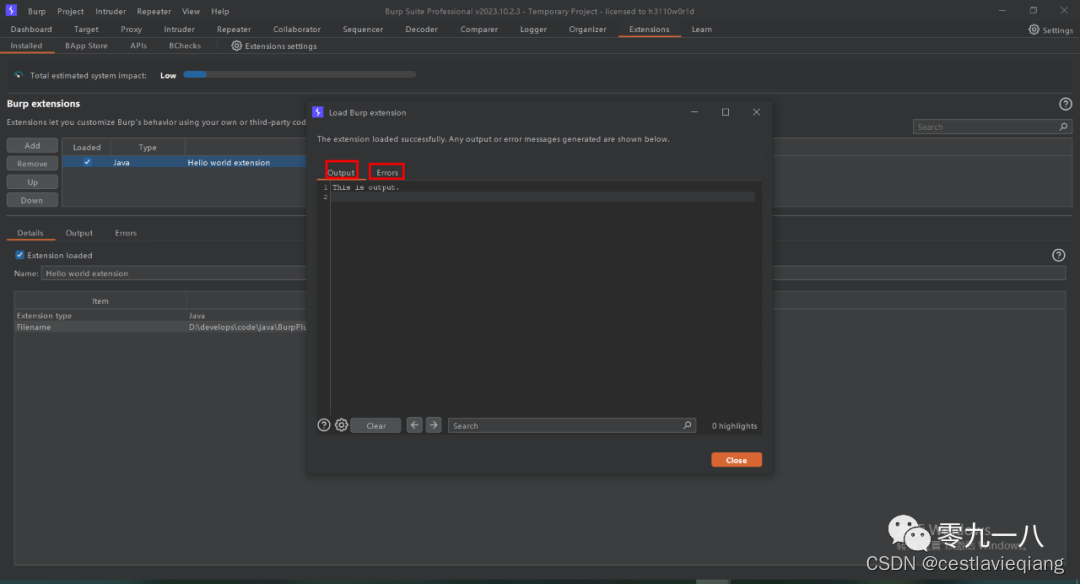Select the Extensions tab
This screenshot has height=584, width=1080.
649,30
